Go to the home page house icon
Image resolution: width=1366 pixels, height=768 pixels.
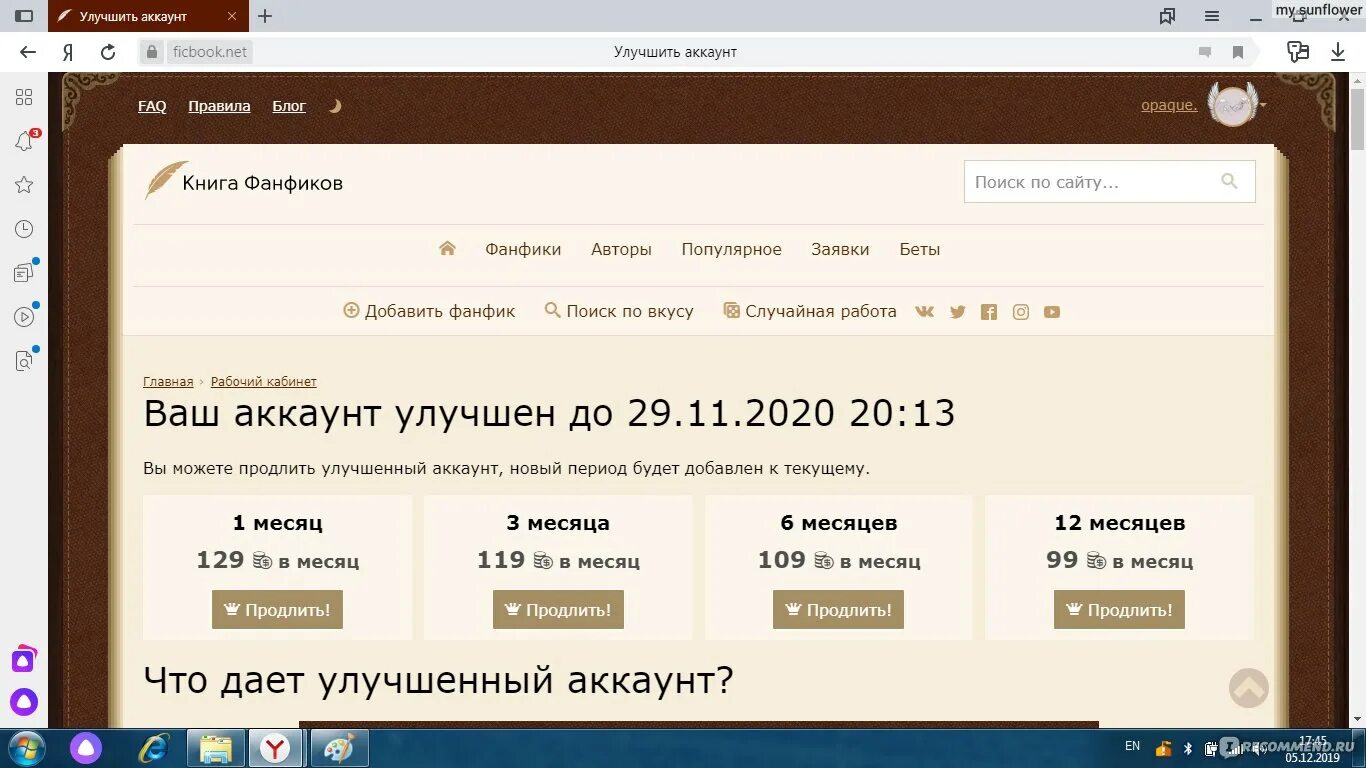tap(447, 249)
